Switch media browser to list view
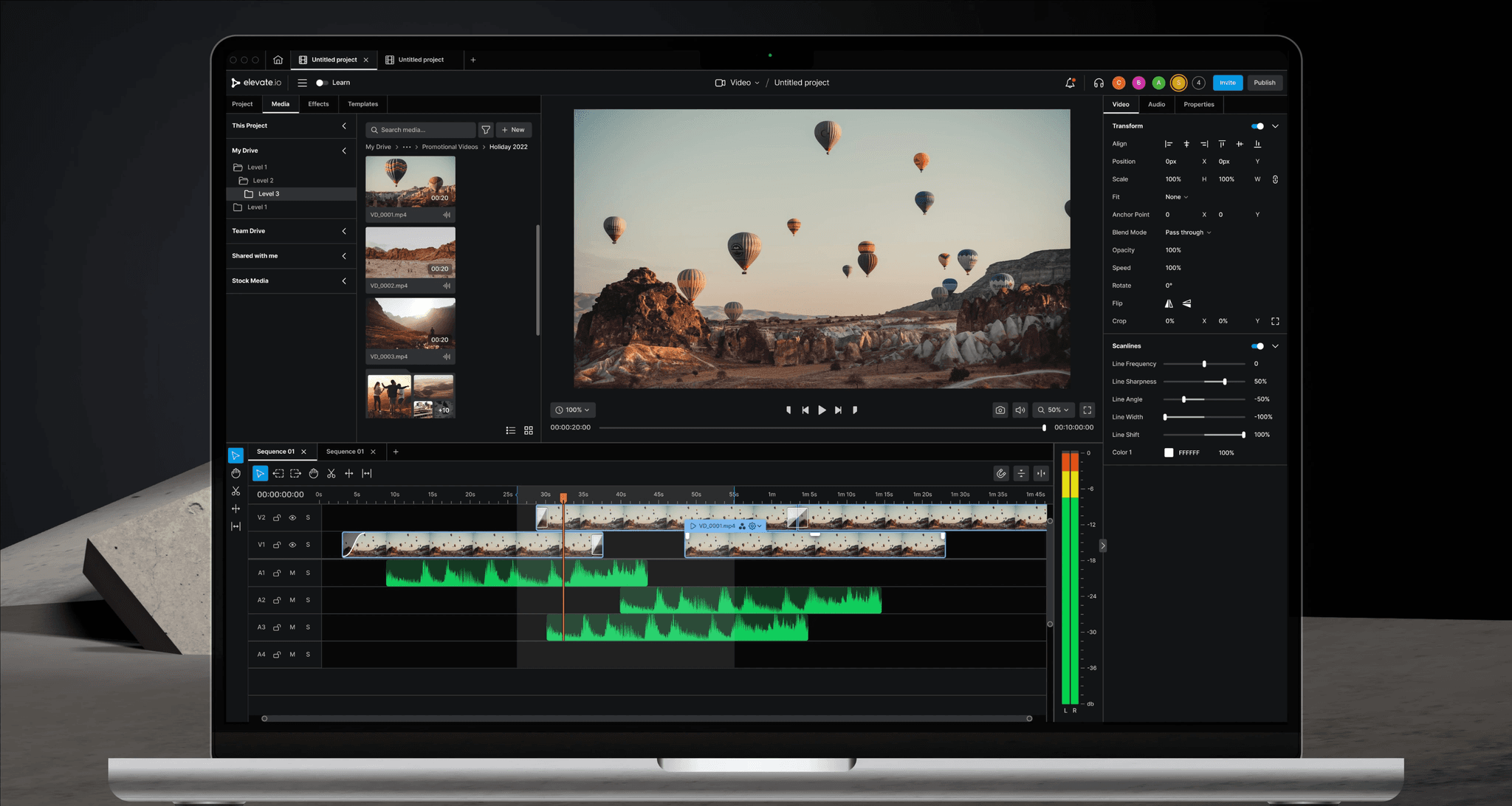The image size is (1512, 806). pyautogui.click(x=510, y=430)
